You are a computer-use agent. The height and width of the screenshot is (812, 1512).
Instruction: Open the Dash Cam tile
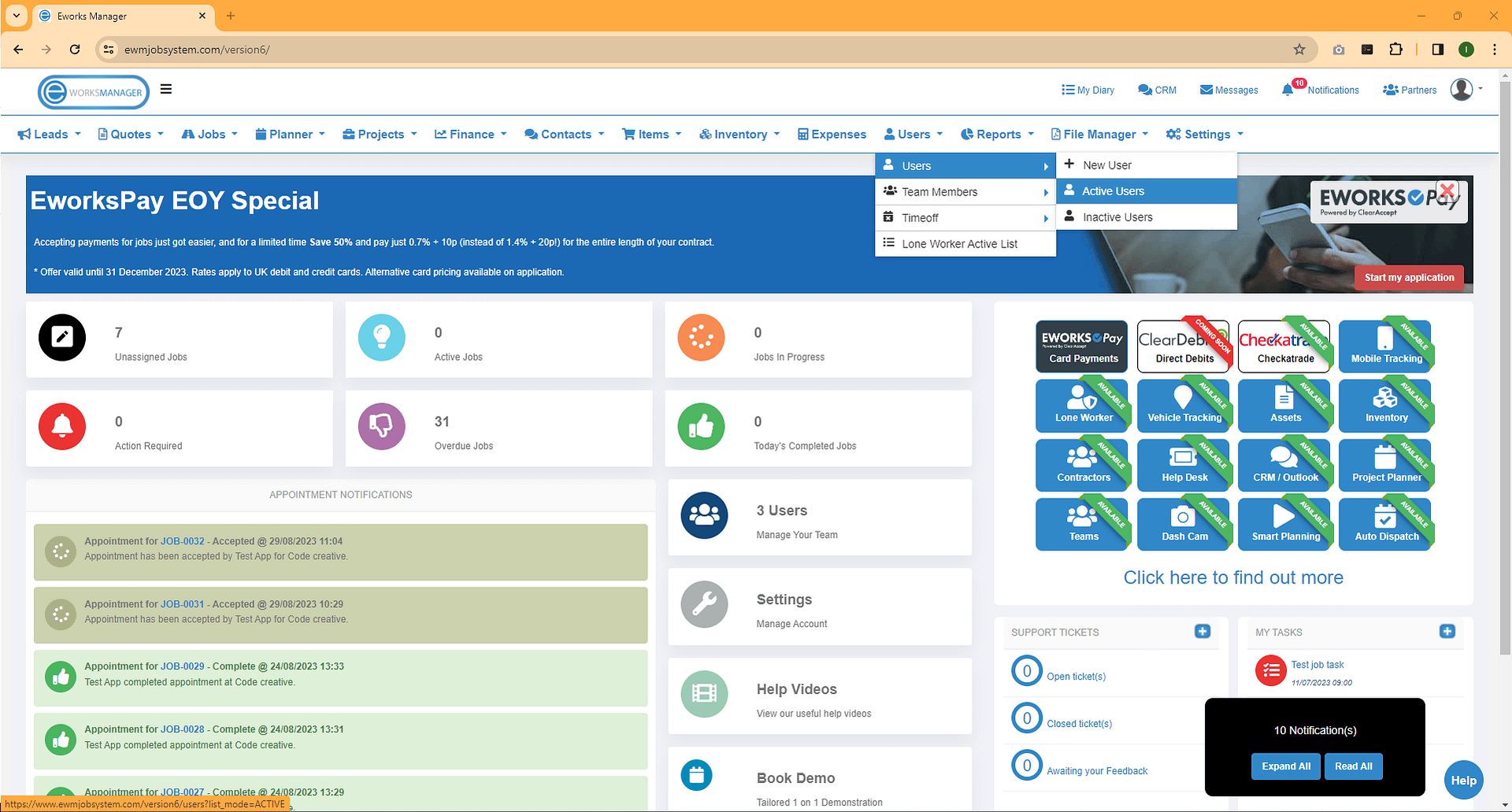[x=1184, y=525]
